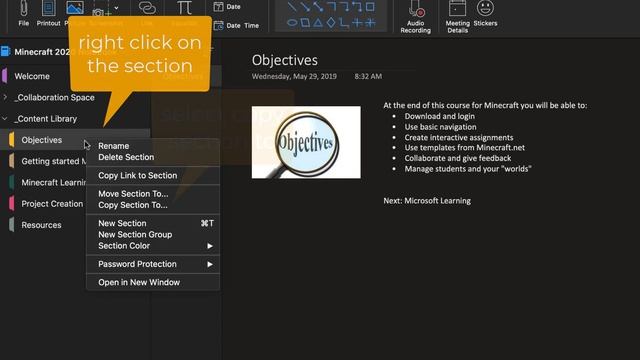Select the Objectives section in sidebar
This screenshot has height=360, width=640.
pos(42,140)
